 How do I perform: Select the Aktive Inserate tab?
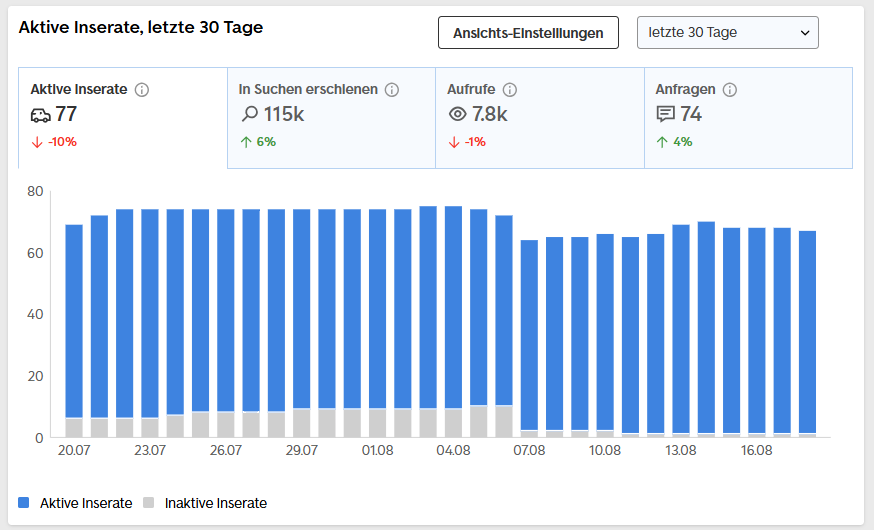click(x=123, y=118)
